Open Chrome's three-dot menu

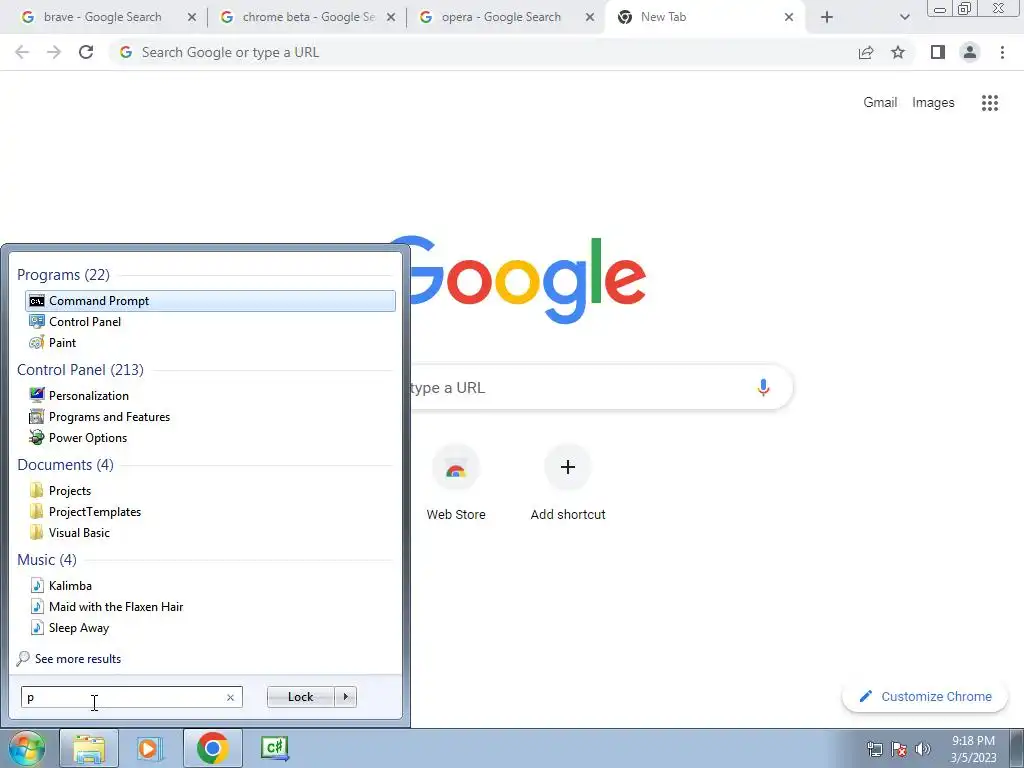pyautogui.click(x=1002, y=52)
